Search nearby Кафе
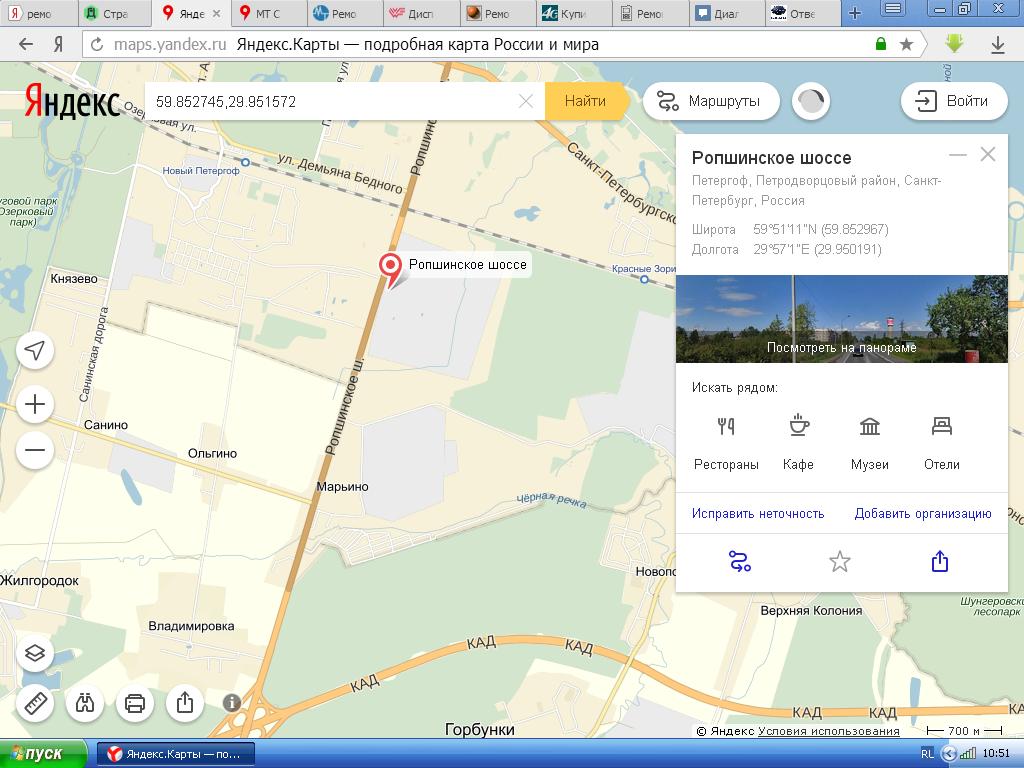The height and width of the screenshot is (768, 1024). [x=798, y=440]
